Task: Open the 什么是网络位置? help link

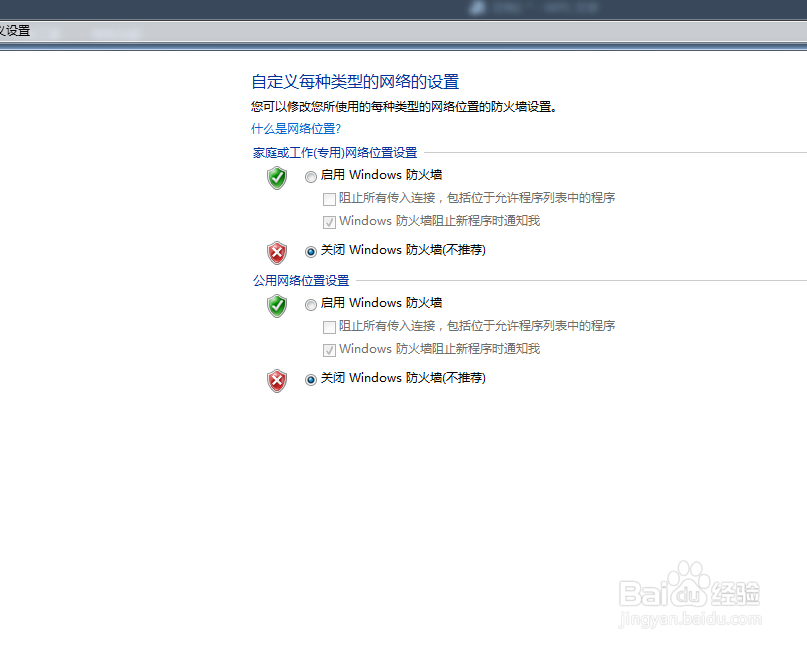Action: [296, 129]
